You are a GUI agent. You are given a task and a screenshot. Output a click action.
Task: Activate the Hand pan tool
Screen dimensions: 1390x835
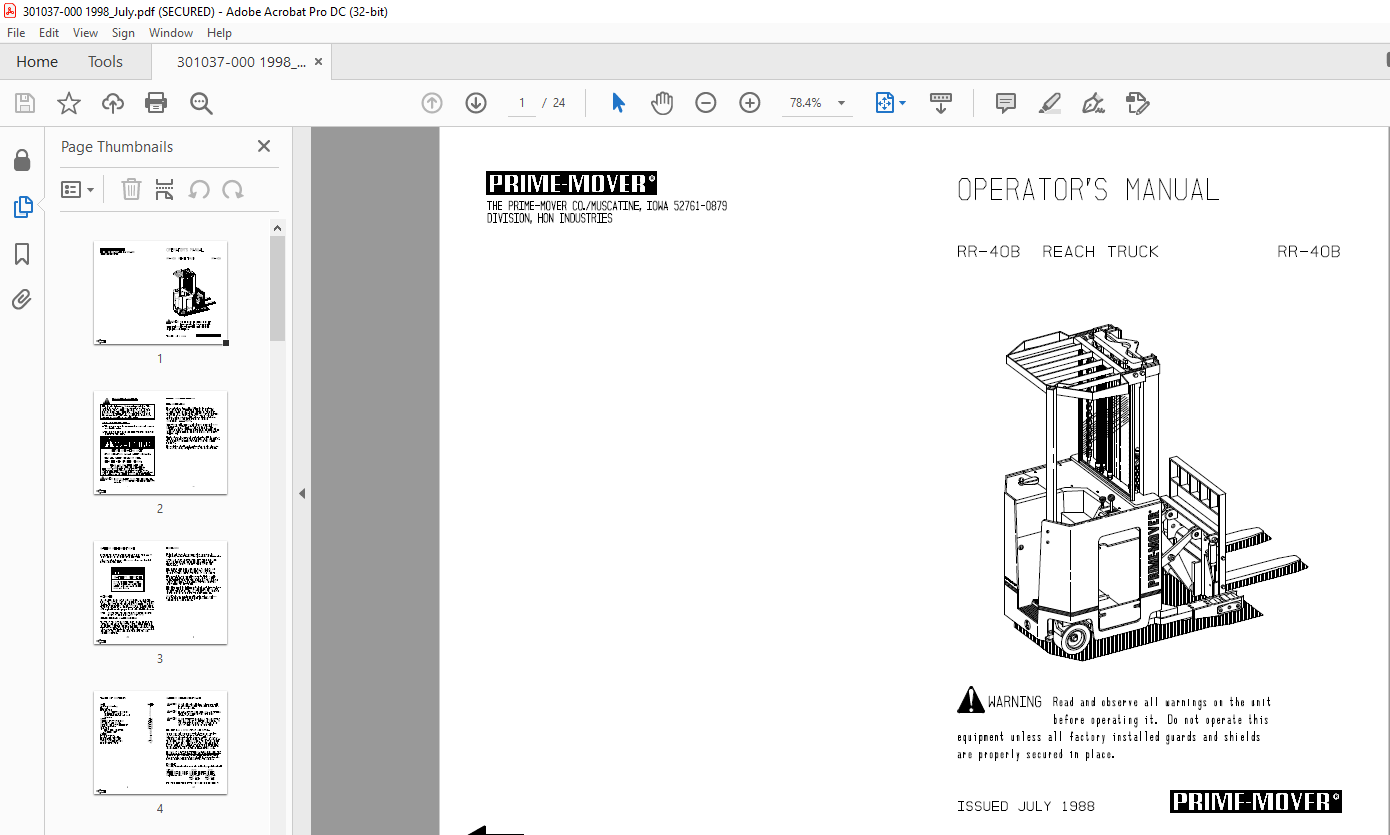click(662, 103)
